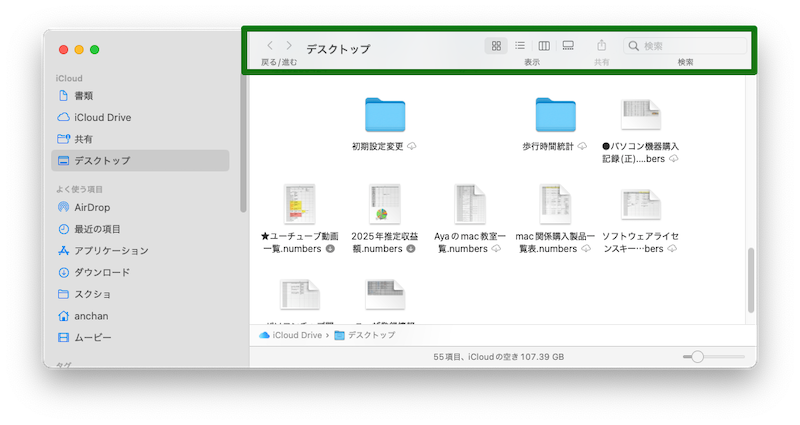Screen dimensions: 800x425
Task: Click the yellow minimize window button
Action: coord(79,49)
